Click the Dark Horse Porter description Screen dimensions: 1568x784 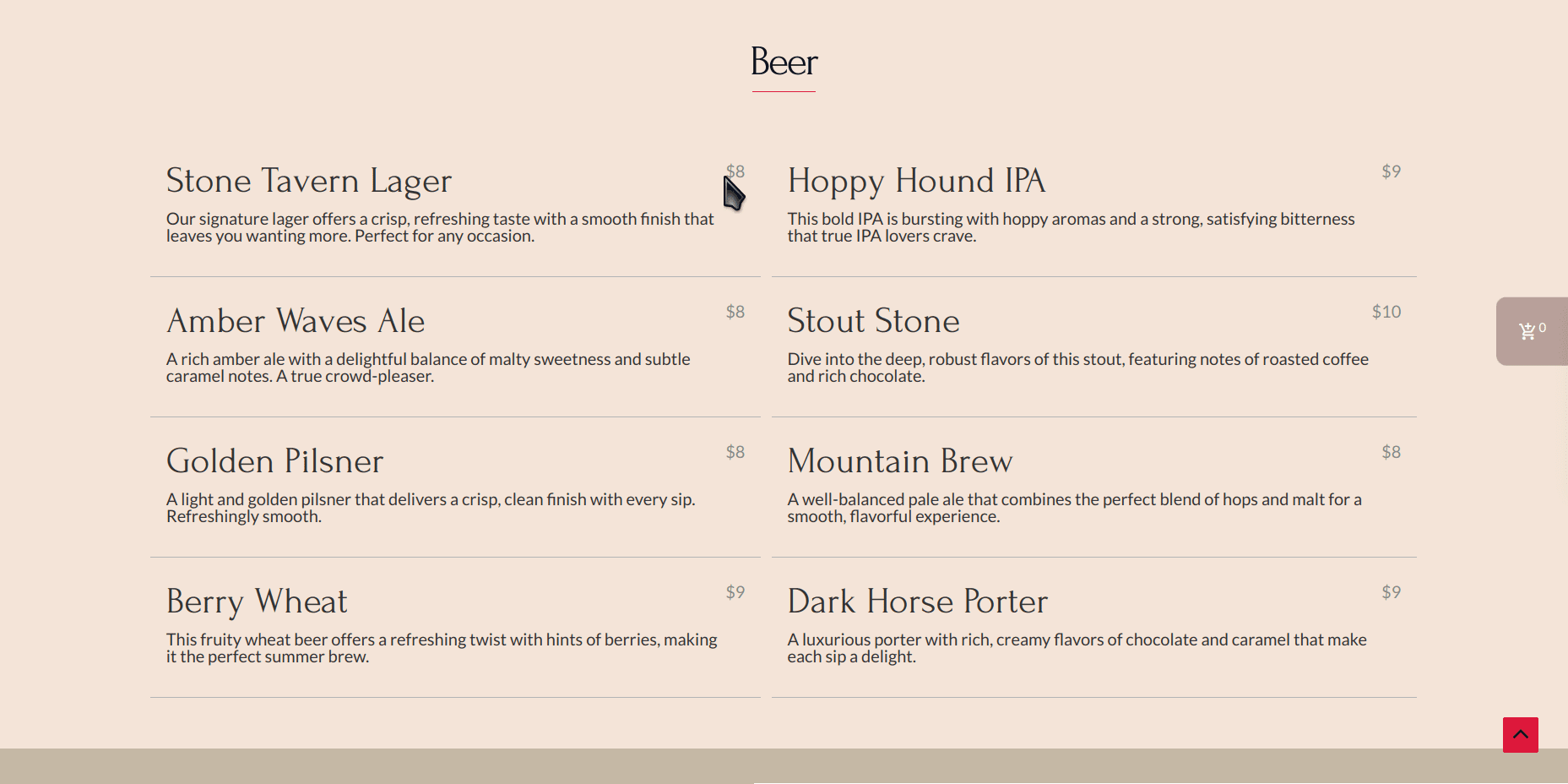1077,648
